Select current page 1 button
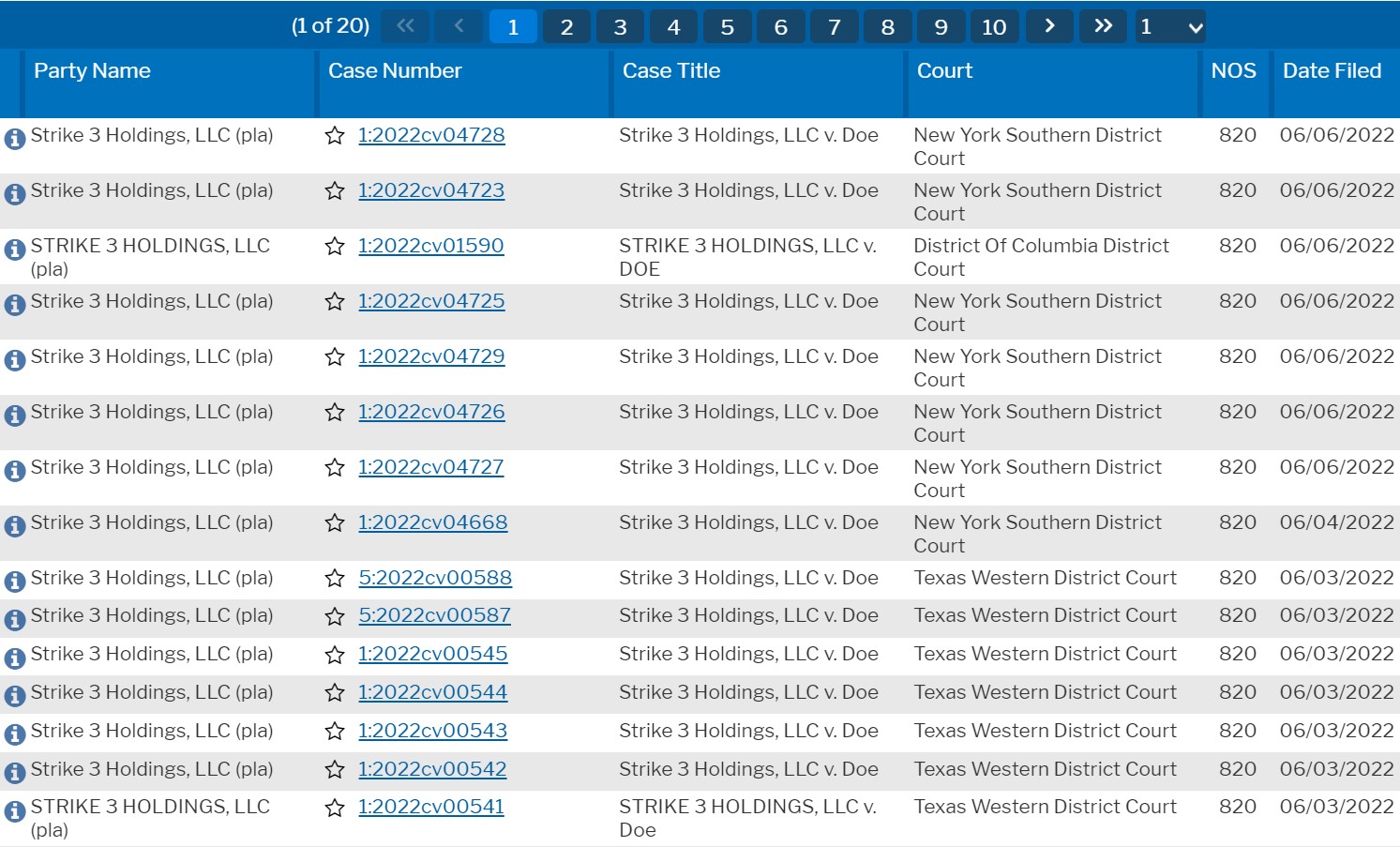The width and height of the screenshot is (1400, 847). (x=513, y=26)
